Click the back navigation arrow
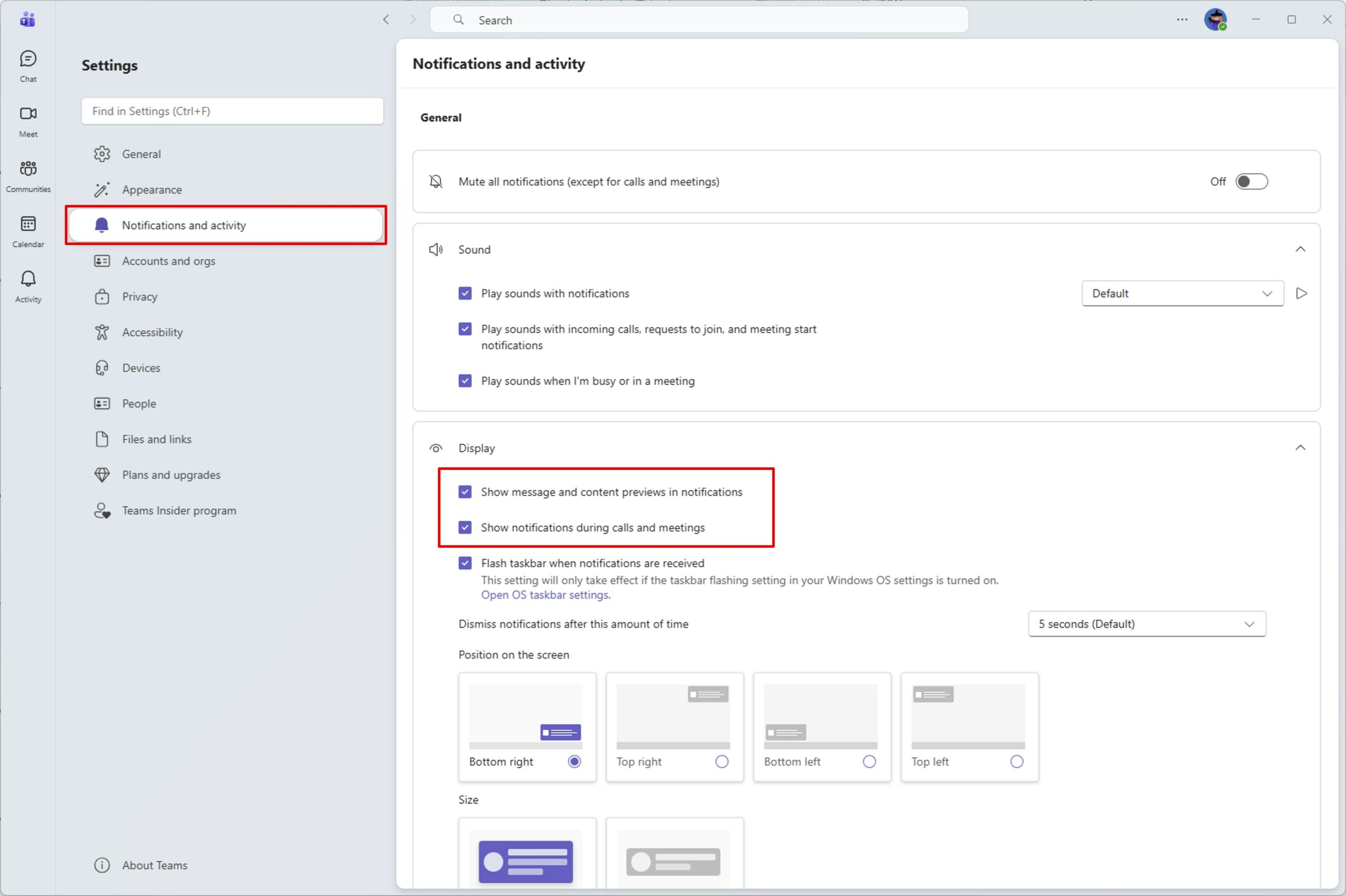Viewport: 1346px width, 896px height. click(x=386, y=20)
